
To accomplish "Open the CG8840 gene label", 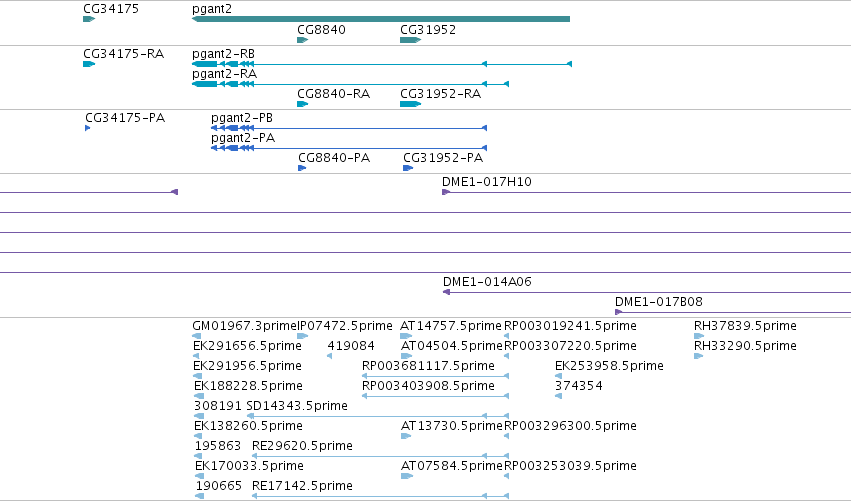I will [321, 30].
